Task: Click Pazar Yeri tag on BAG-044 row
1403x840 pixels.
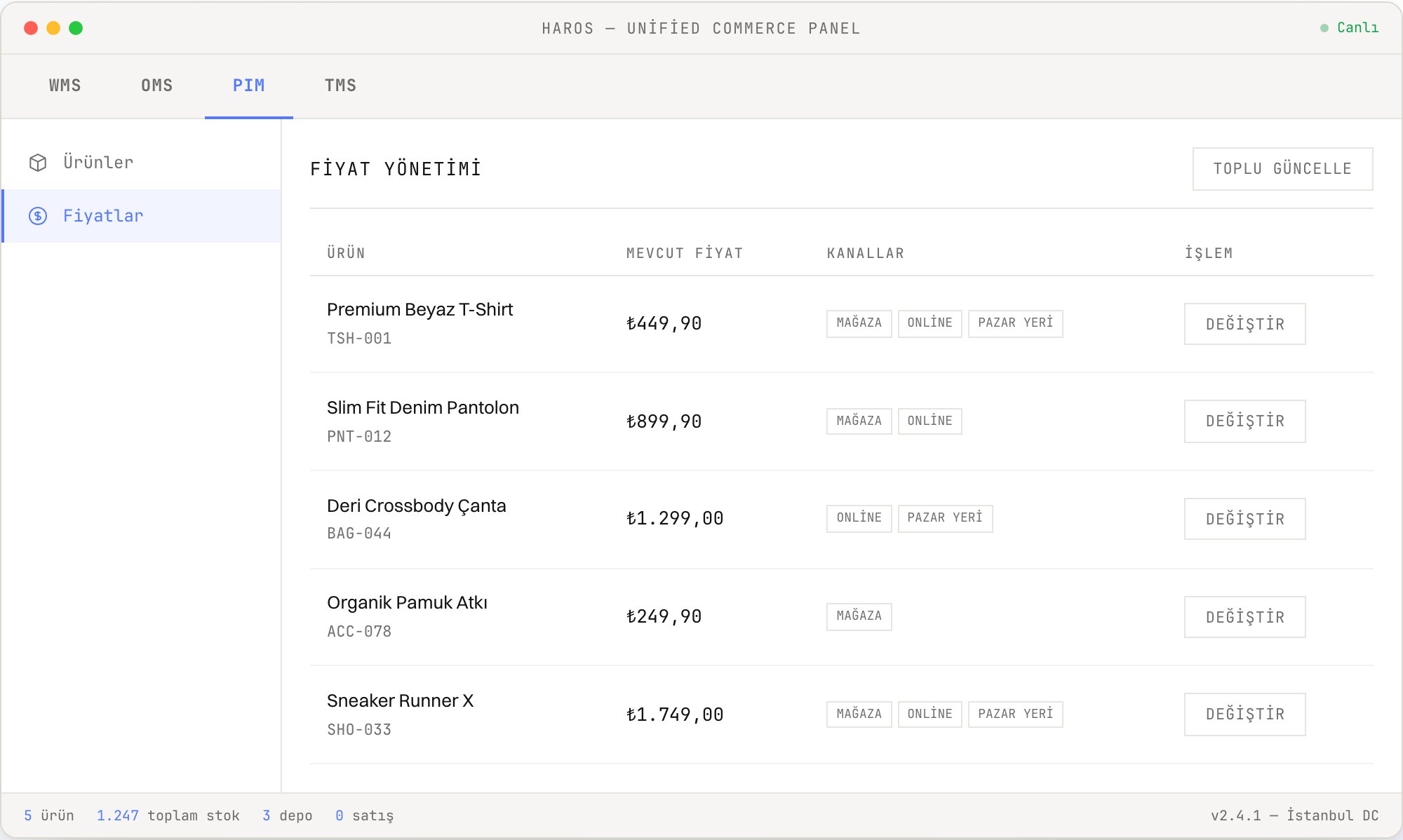Action: coord(946,518)
